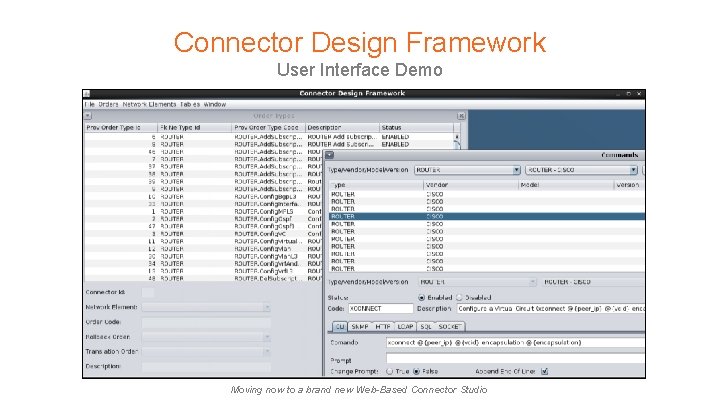This screenshot has width=720, height=405.
Task: Set Change Prompt to True
Action: (389, 371)
